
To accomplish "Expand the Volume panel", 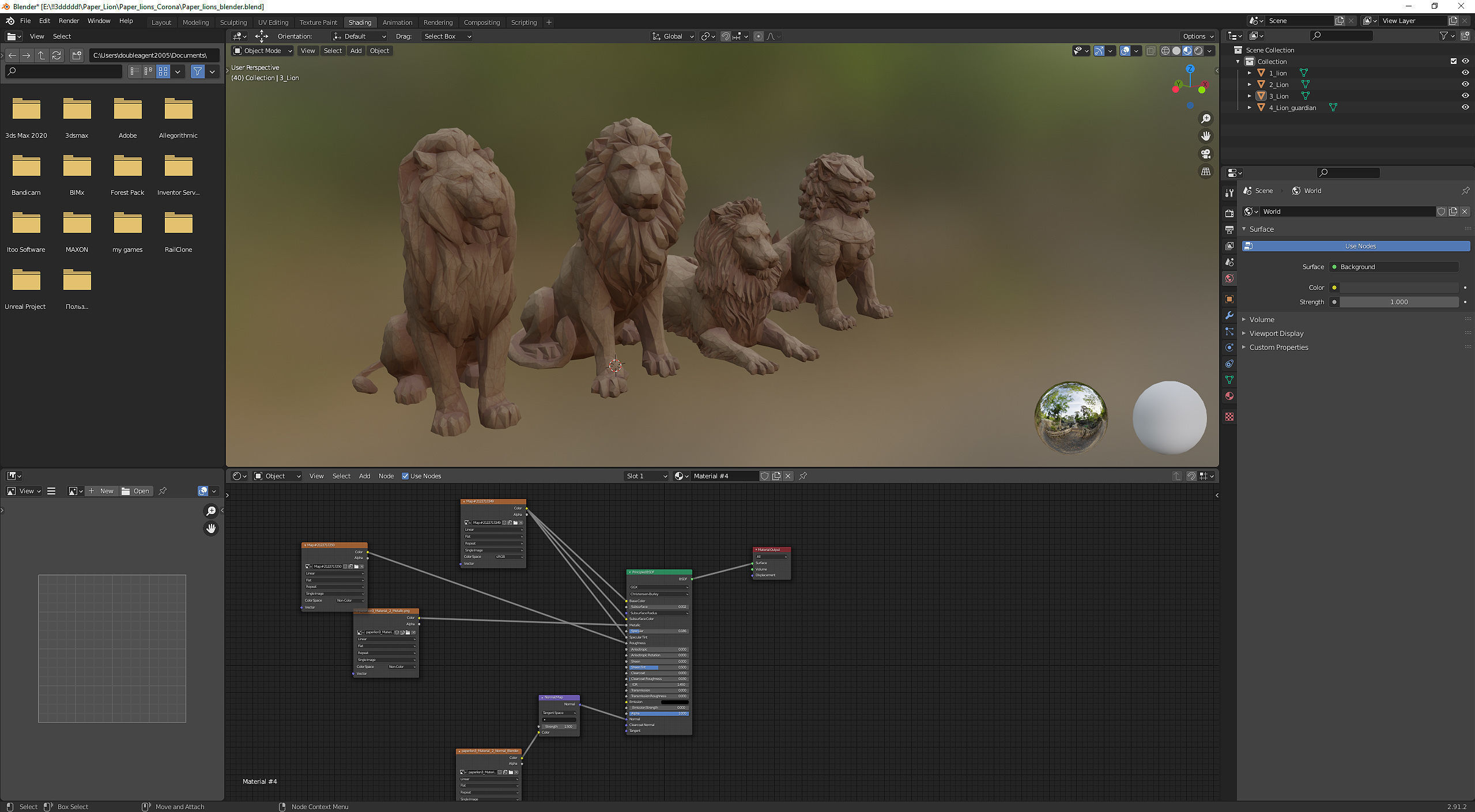I will click(1261, 320).
